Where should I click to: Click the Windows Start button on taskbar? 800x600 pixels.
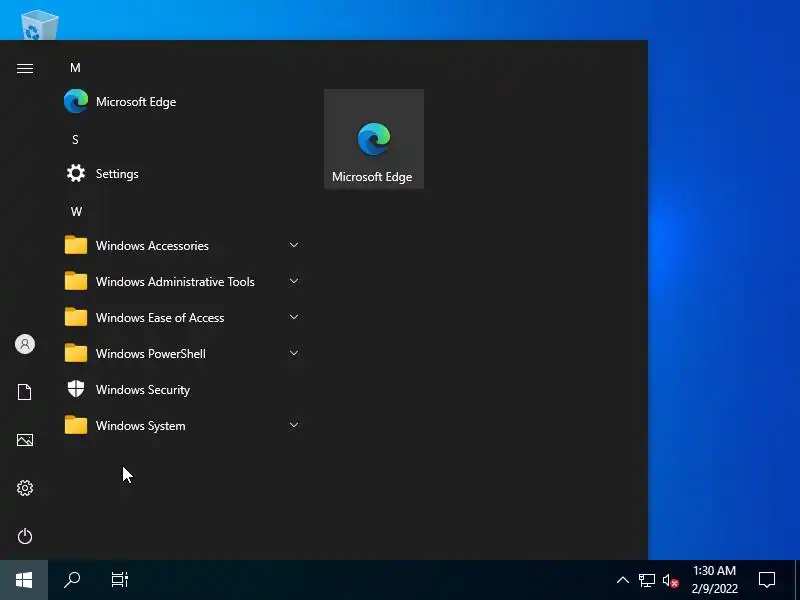coord(24,580)
